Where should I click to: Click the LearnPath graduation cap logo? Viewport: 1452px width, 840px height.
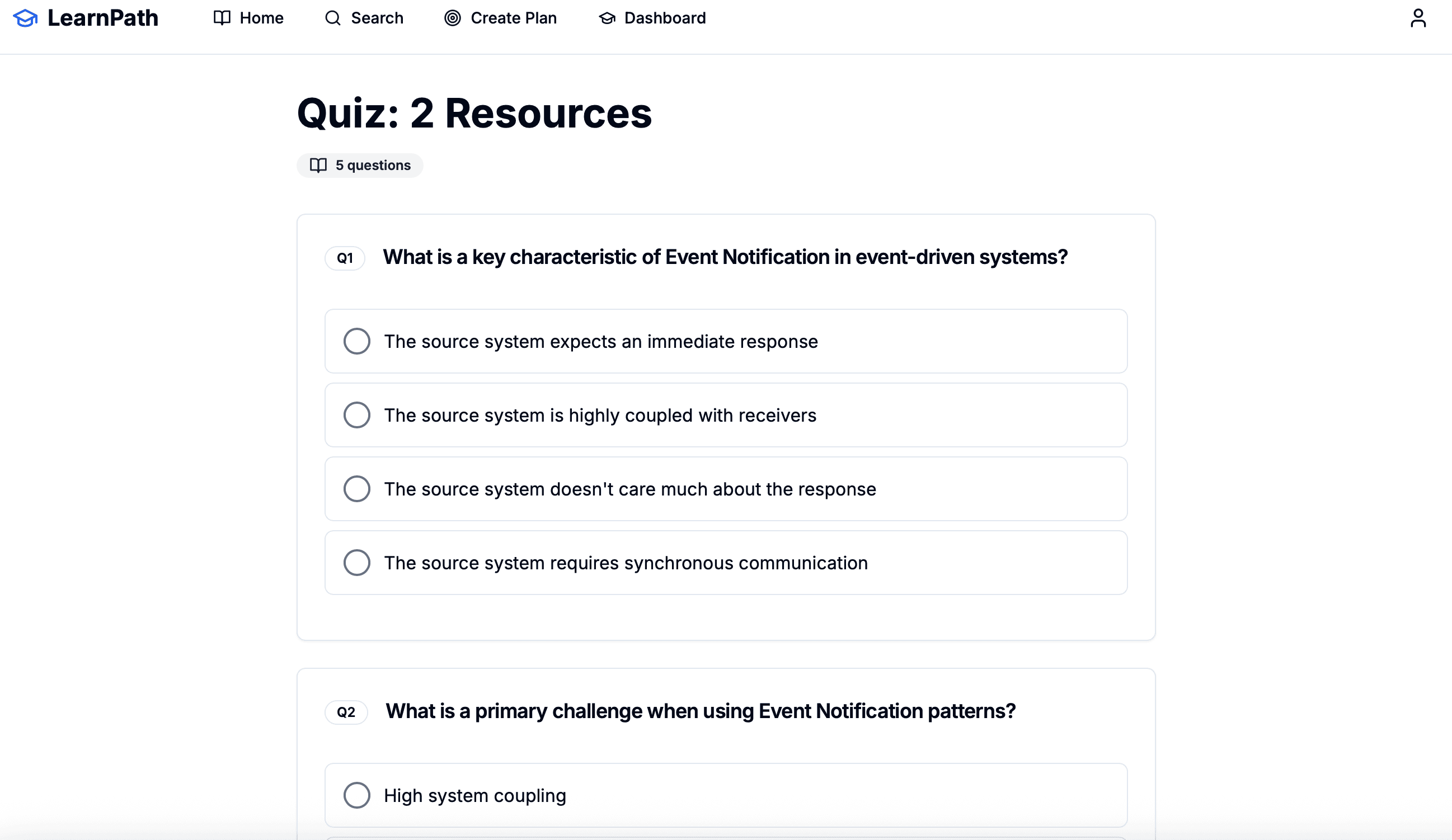click(x=25, y=18)
